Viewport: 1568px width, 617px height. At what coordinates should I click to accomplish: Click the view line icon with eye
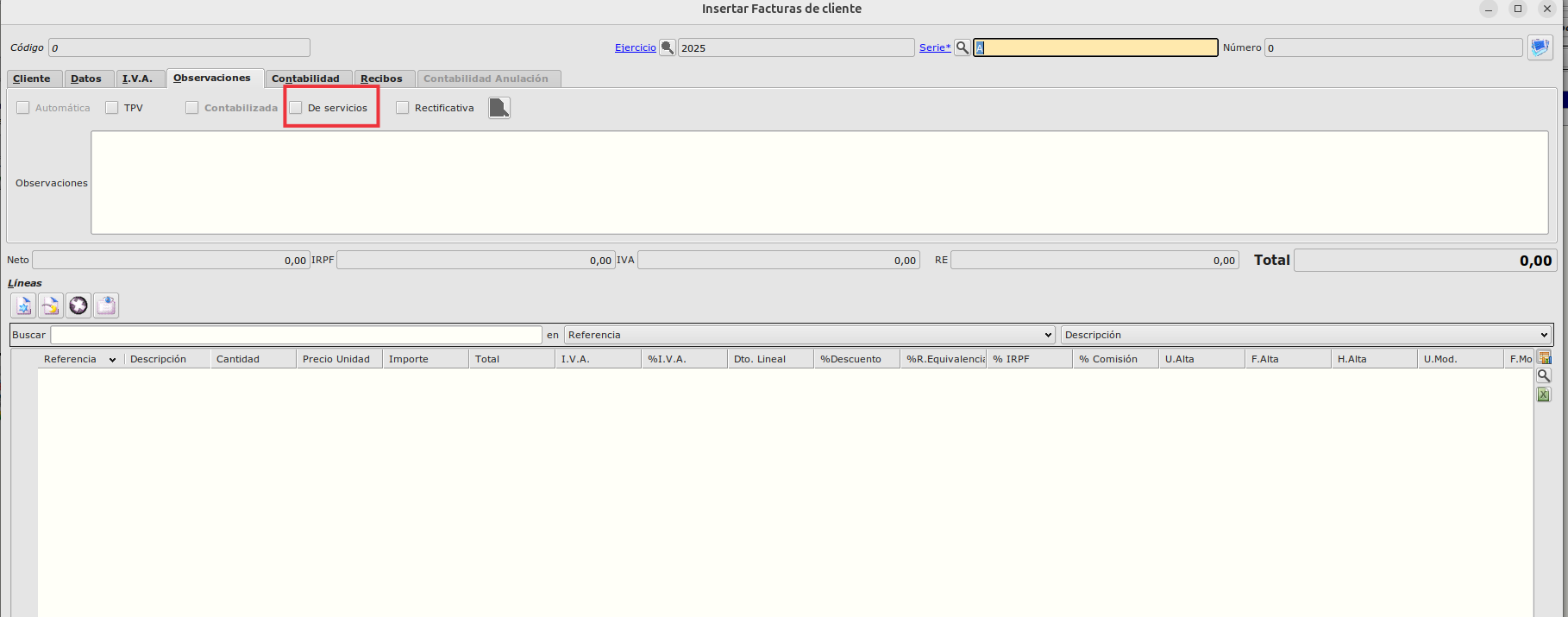point(106,305)
